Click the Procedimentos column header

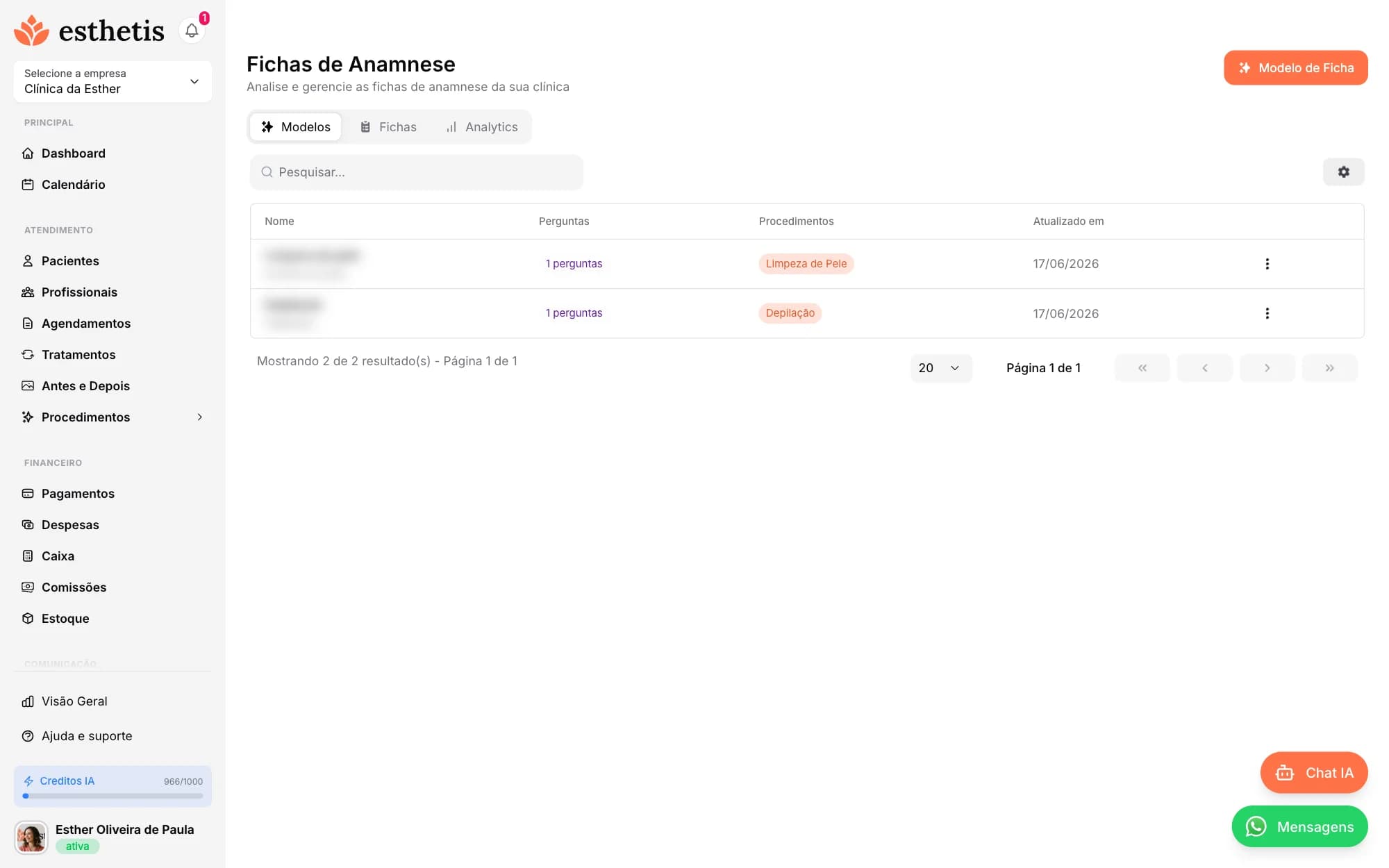[x=796, y=222]
